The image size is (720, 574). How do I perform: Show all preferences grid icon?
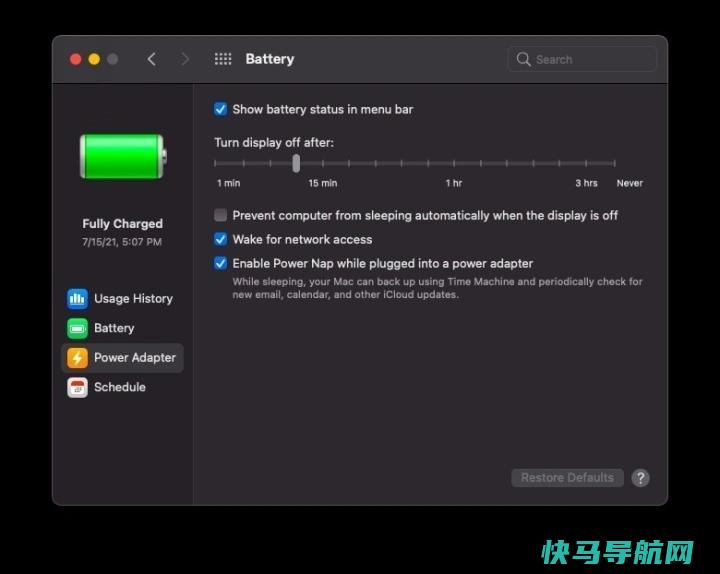pyautogui.click(x=223, y=59)
